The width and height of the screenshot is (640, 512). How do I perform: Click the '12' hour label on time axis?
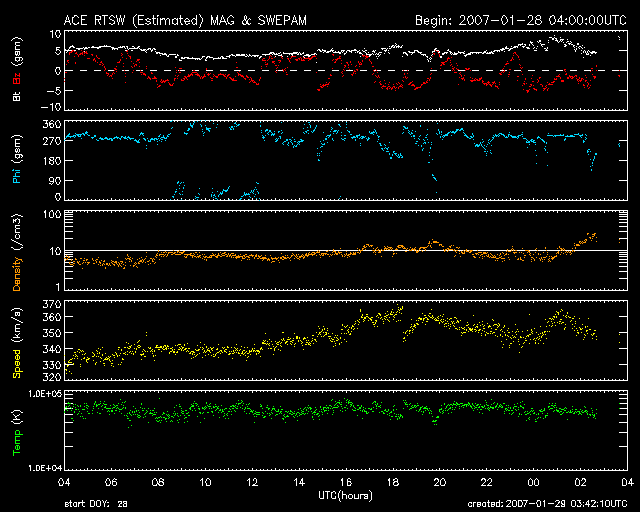(x=252, y=482)
